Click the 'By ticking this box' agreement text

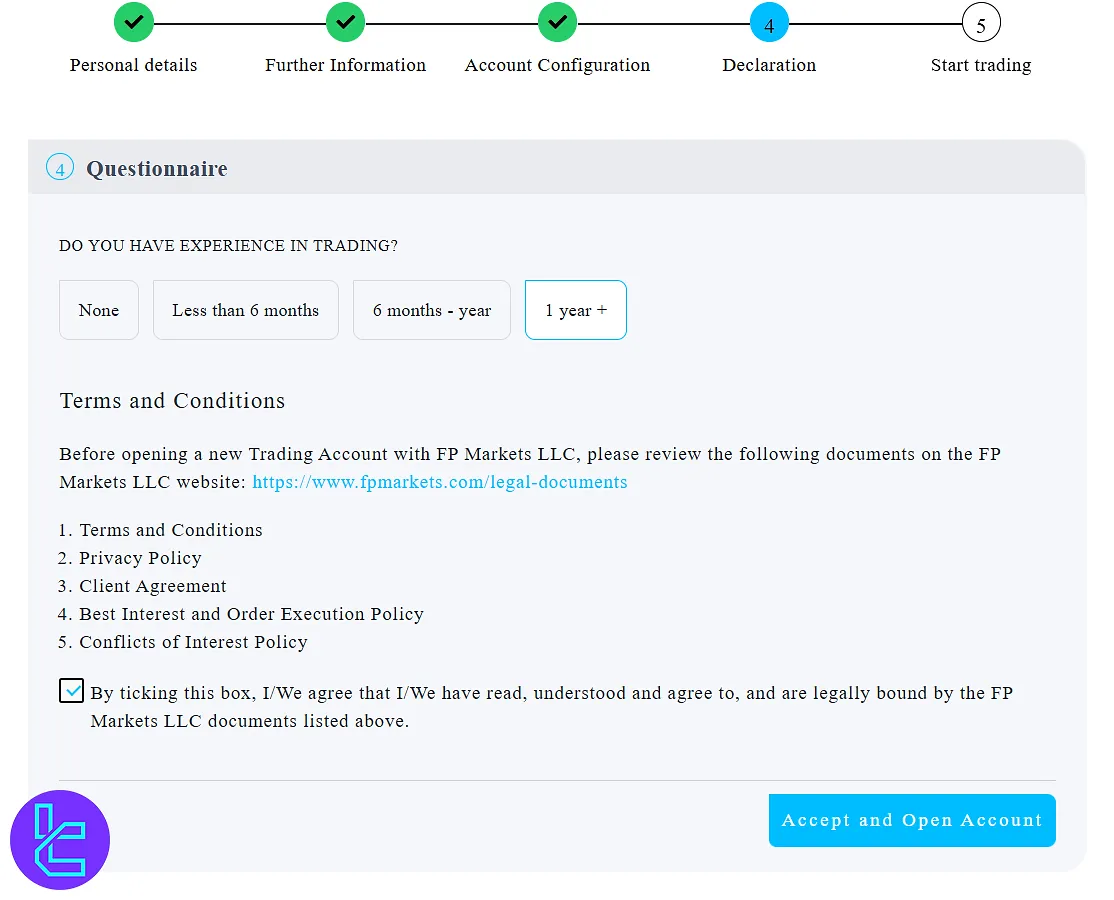(x=551, y=707)
